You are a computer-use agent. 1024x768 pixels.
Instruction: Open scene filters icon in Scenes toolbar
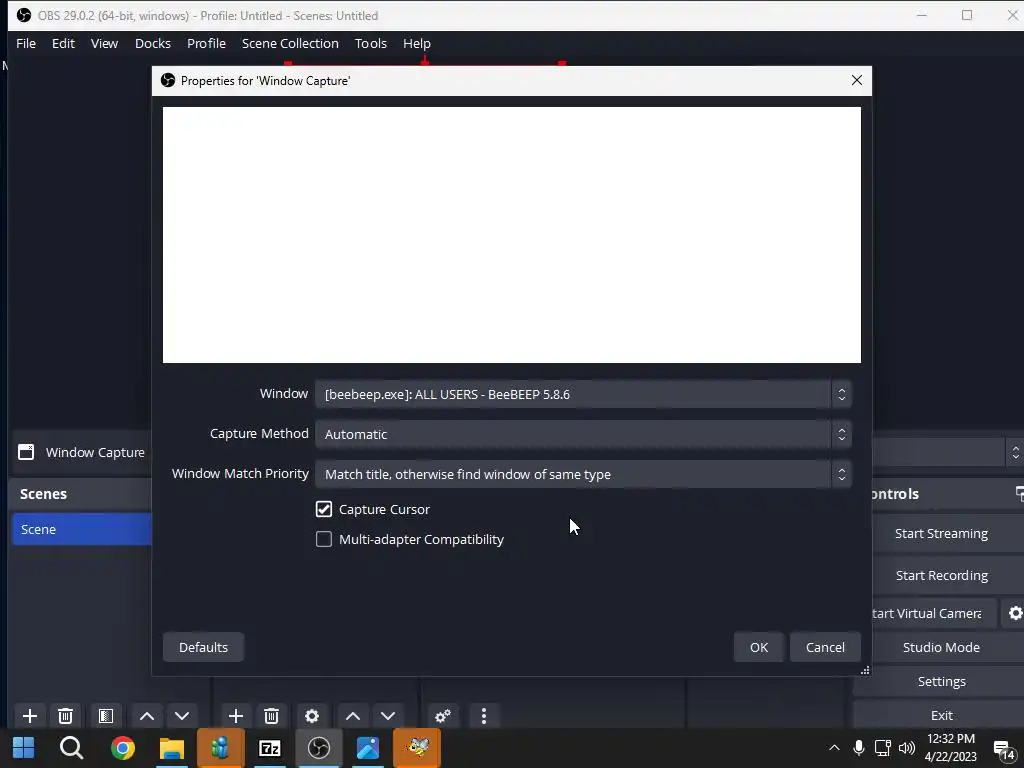(x=106, y=716)
